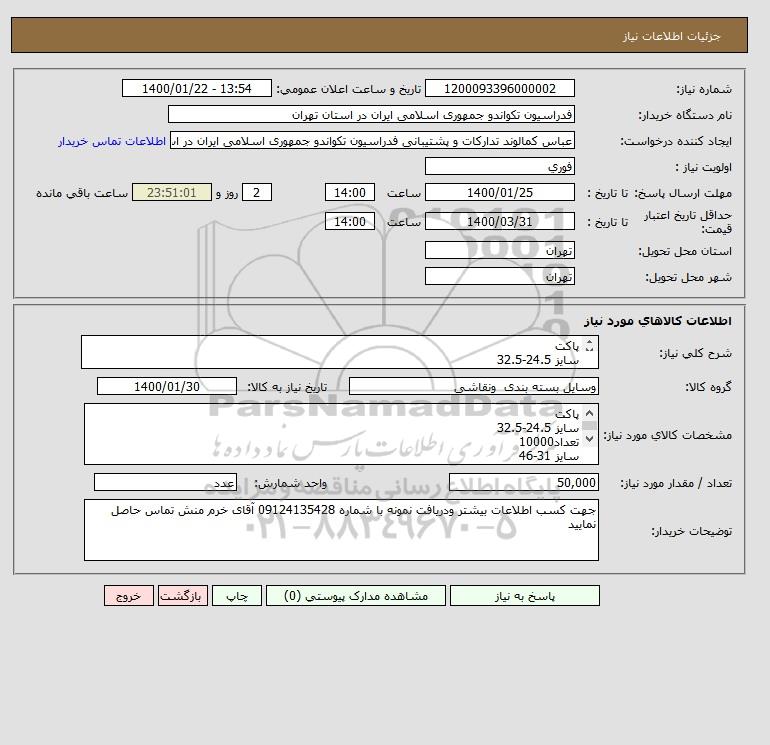Click the استان محل تحویل field تهران
The width and height of the screenshot is (770, 745).
(x=499, y=250)
